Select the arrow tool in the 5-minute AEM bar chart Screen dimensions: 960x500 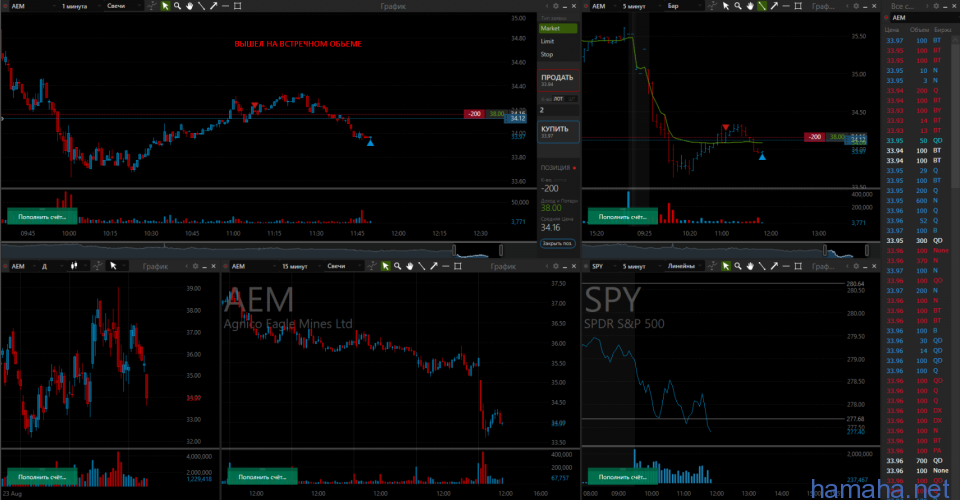tap(774, 6)
